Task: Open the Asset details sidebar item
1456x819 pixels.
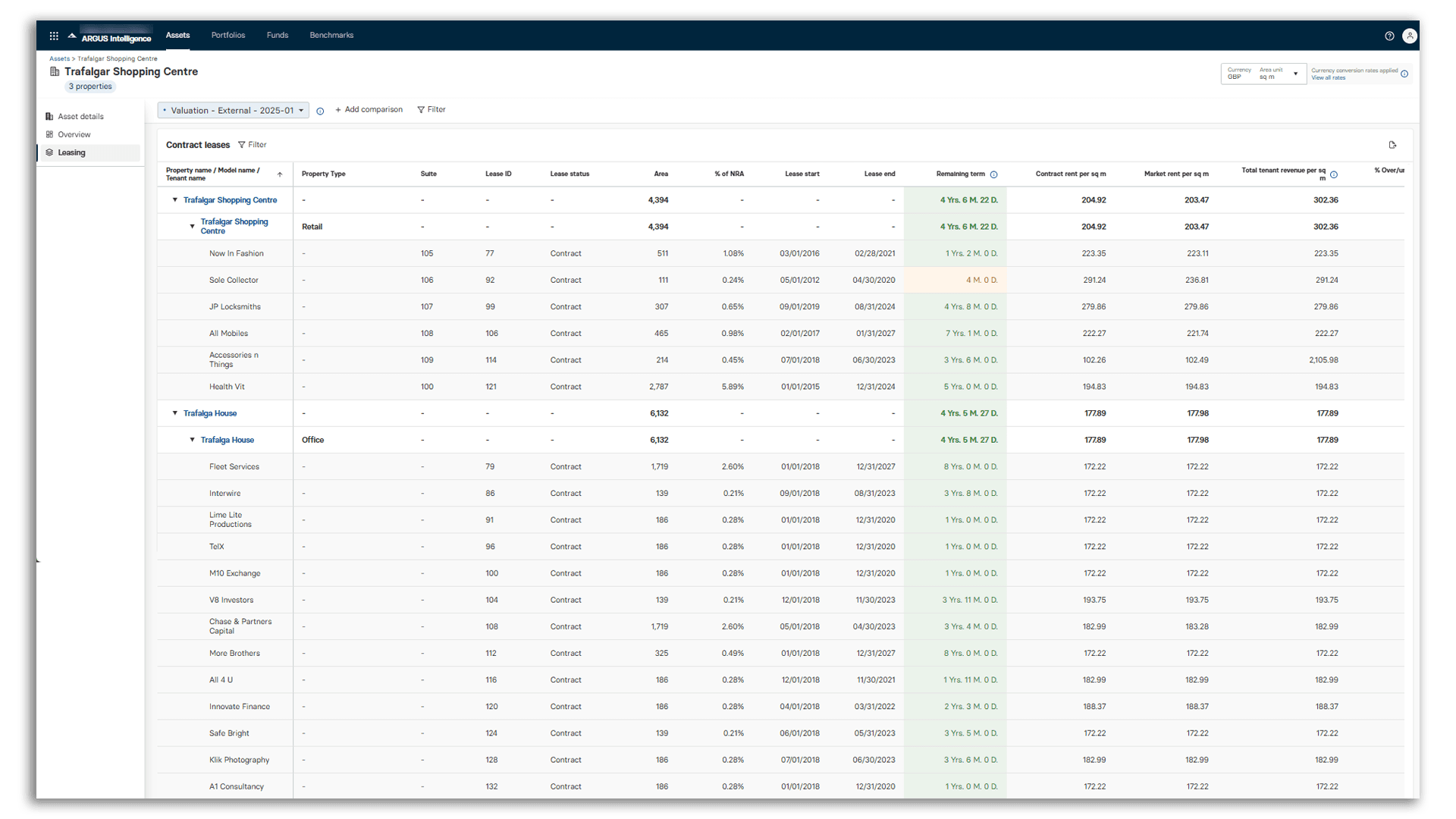Action: click(80, 116)
